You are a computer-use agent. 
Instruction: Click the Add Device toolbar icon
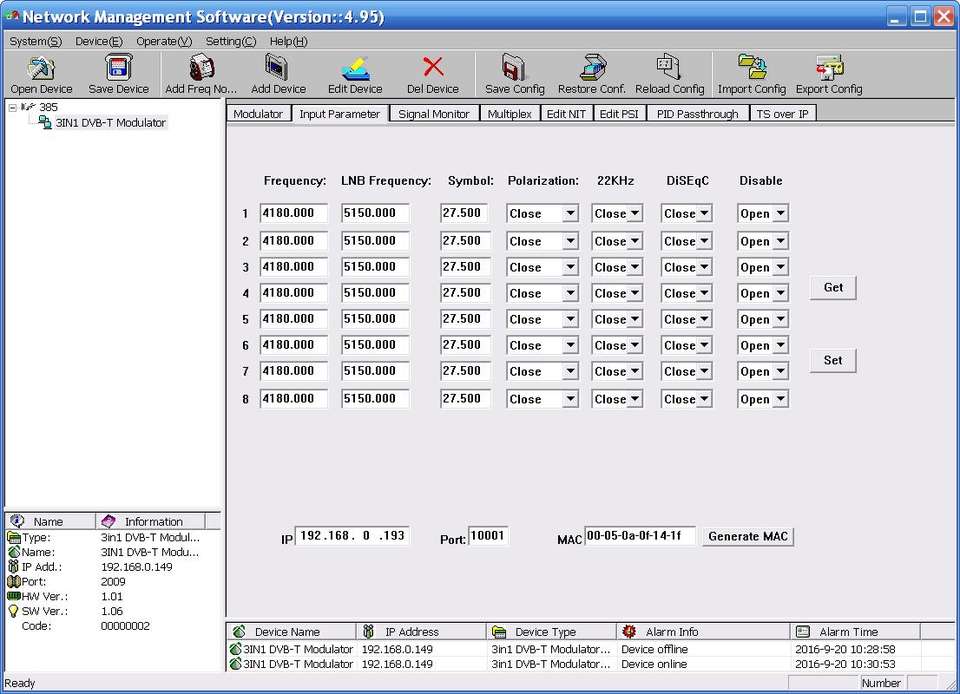pos(278,68)
